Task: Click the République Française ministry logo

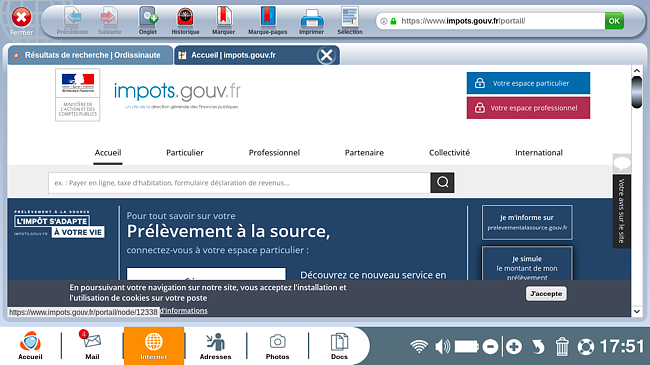Action: [x=78, y=95]
